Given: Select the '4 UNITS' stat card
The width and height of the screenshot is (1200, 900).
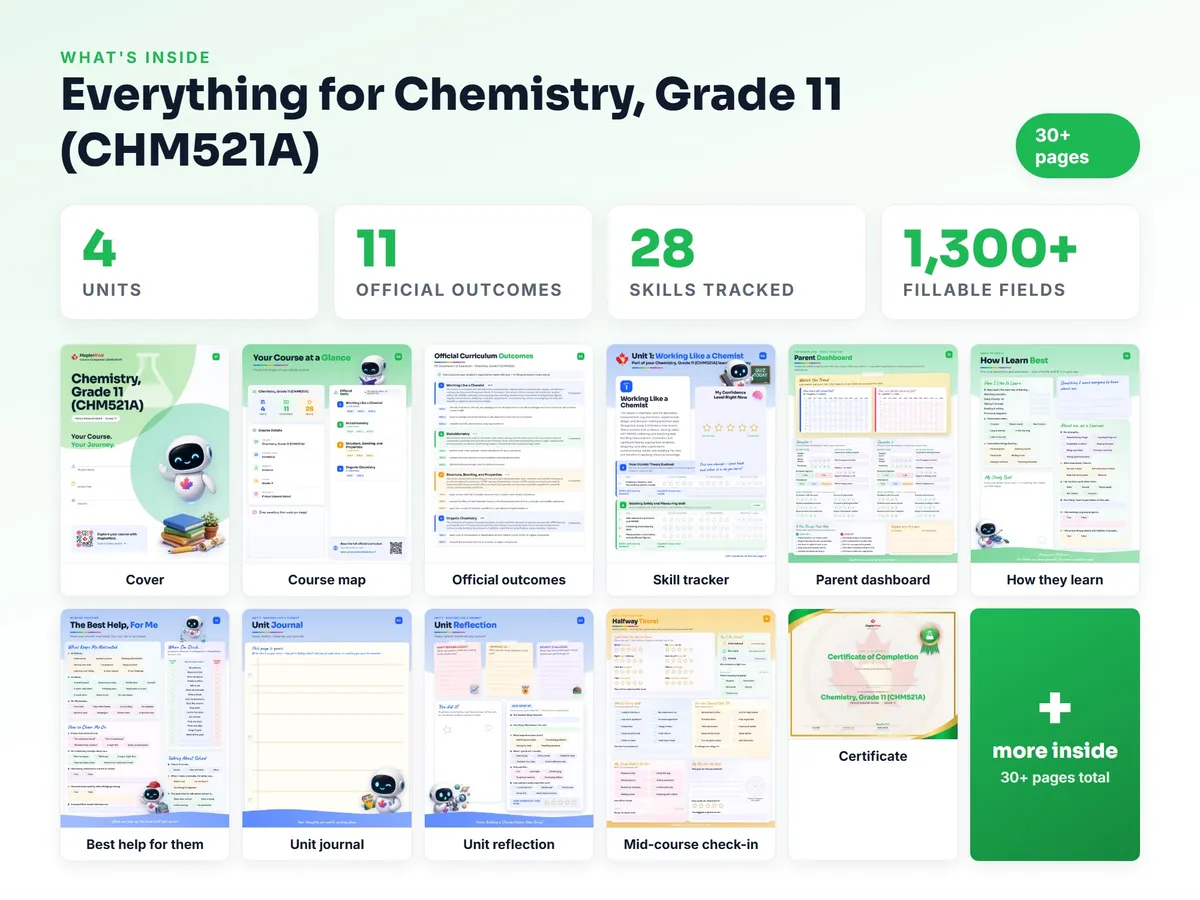Looking at the screenshot, I should click(189, 262).
